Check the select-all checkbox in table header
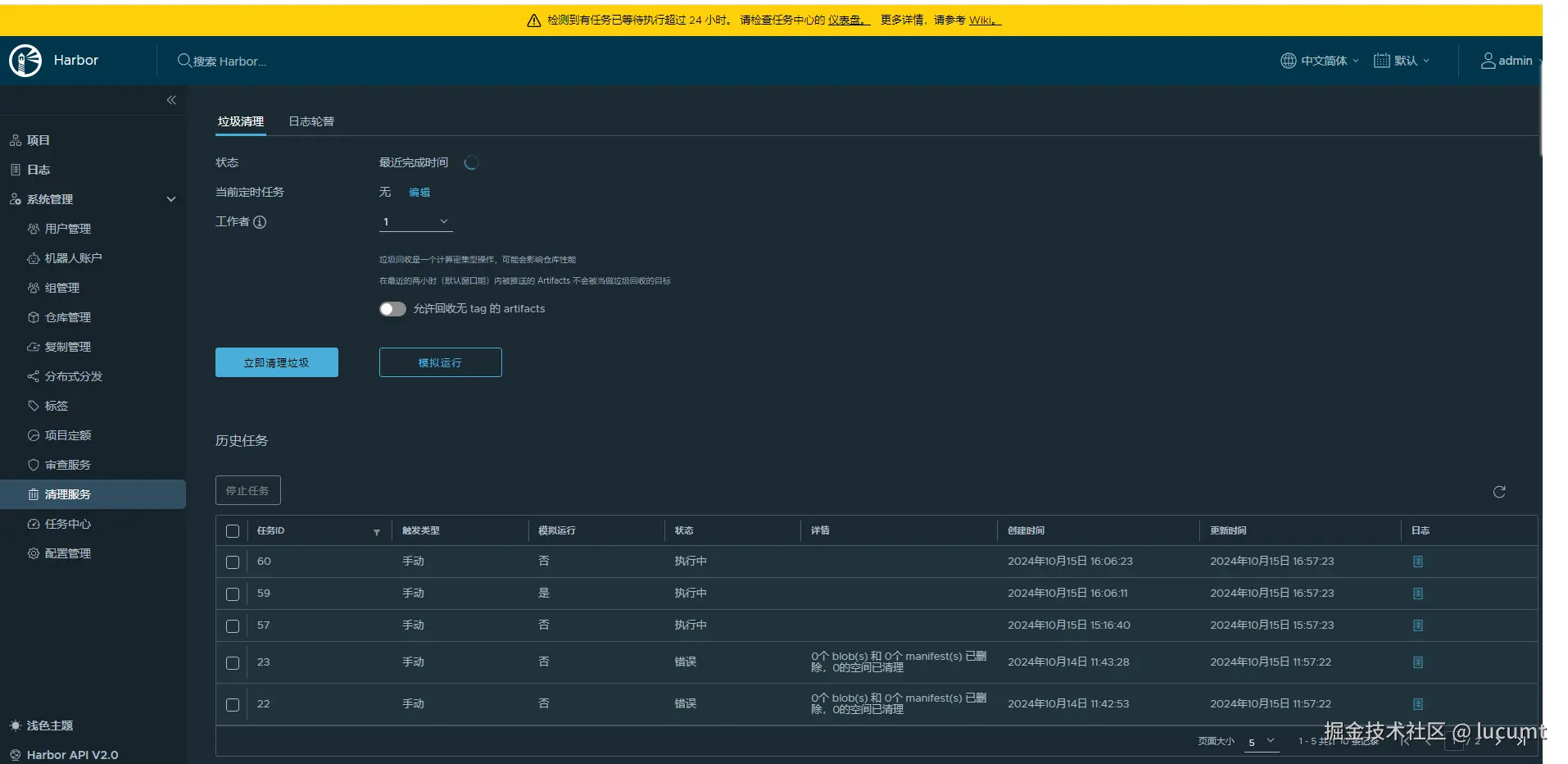This screenshot has height=764, width=1568. (x=233, y=531)
